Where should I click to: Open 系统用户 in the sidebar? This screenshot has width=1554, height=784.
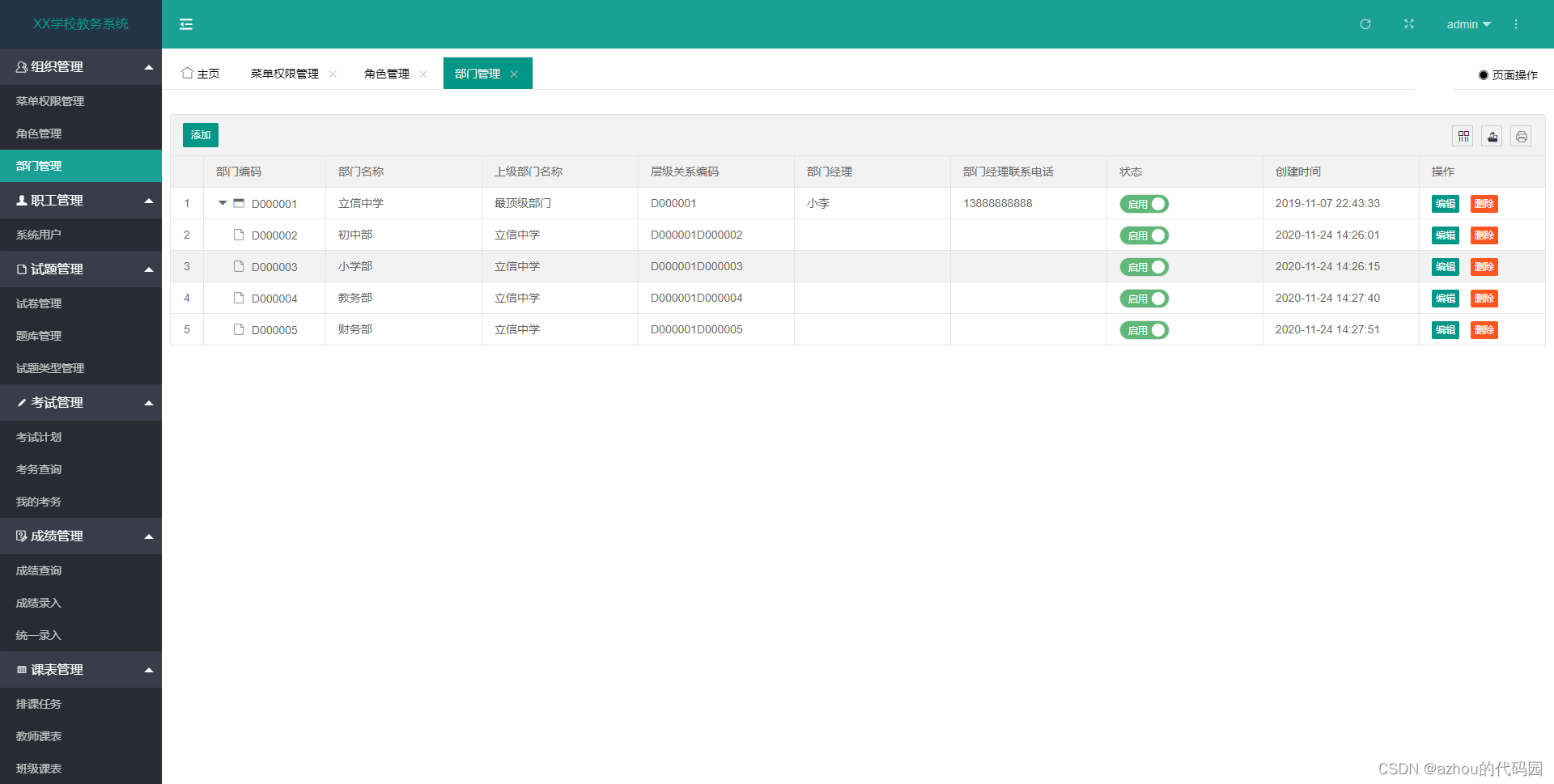pyautogui.click(x=81, y=235)
